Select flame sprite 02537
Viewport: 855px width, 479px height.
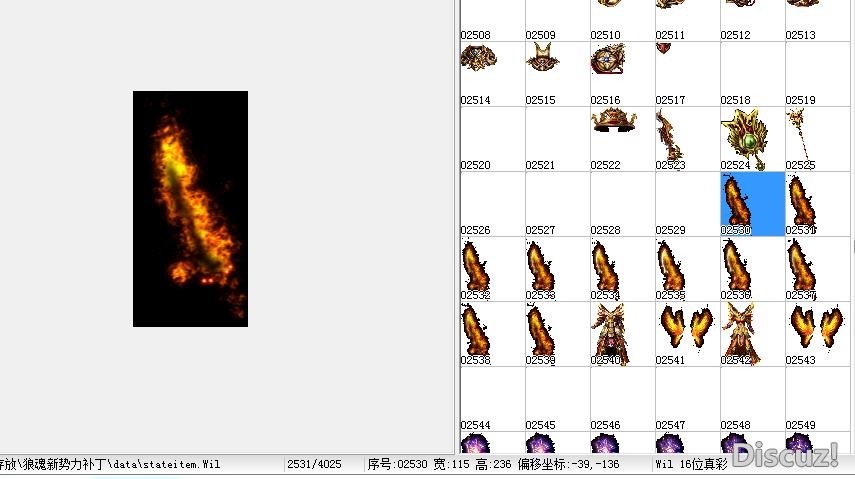coord(817,269)
